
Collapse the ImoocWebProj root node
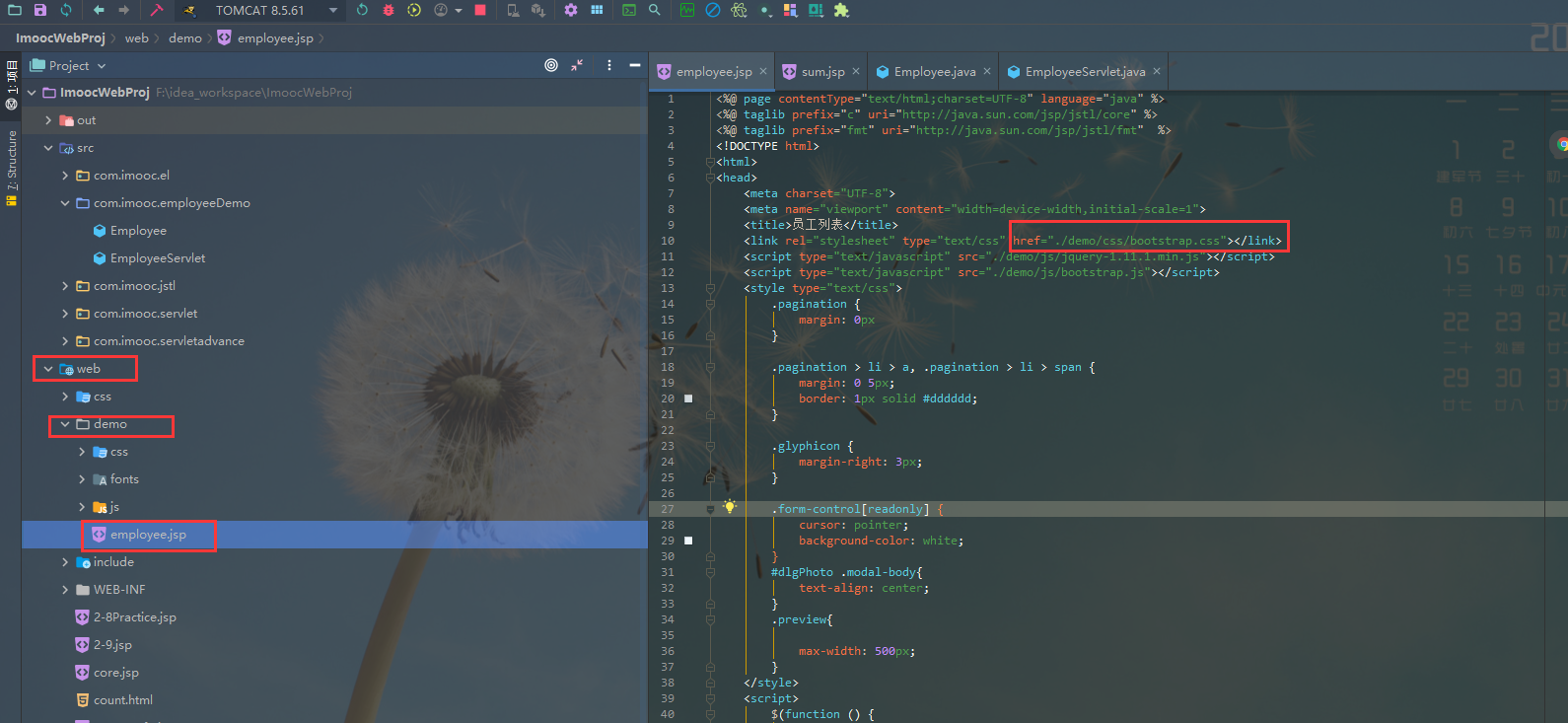coord(32,93)
